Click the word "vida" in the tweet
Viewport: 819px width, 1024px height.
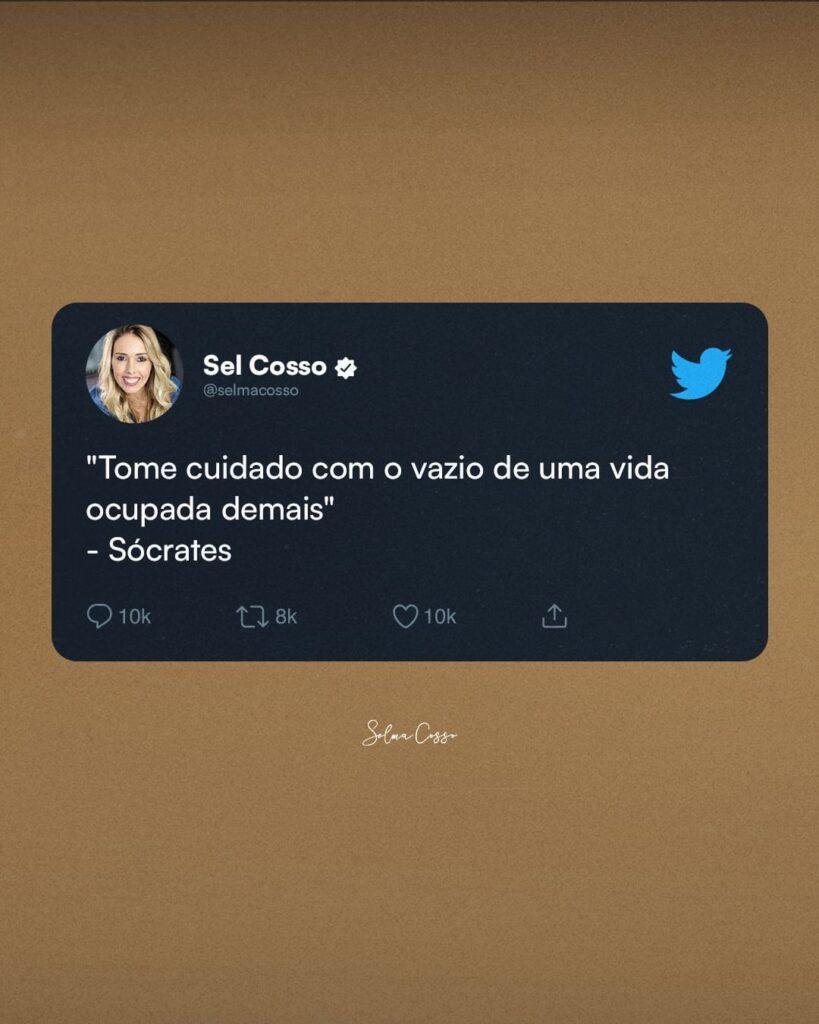[x=639, y=469]
